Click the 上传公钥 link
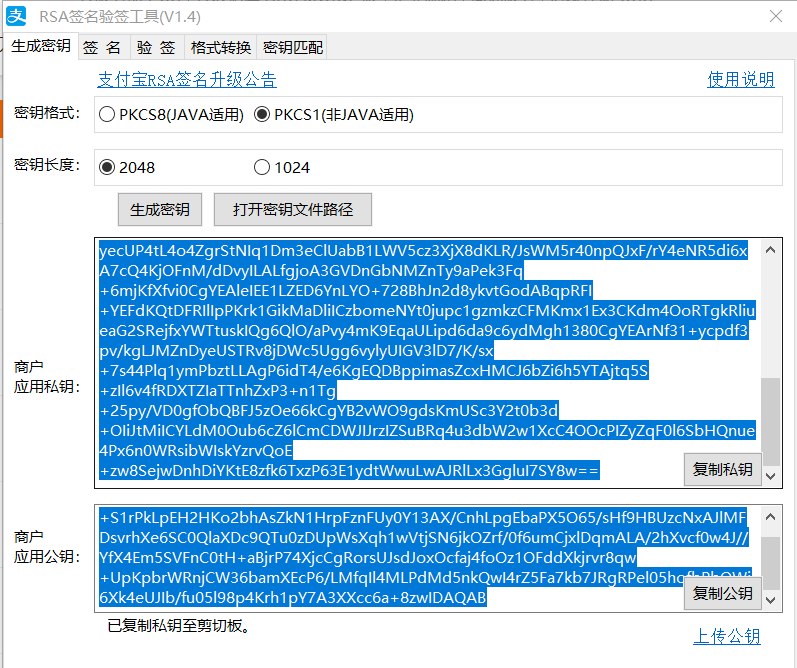Screen dimensions: 797x668 point(727,636)
